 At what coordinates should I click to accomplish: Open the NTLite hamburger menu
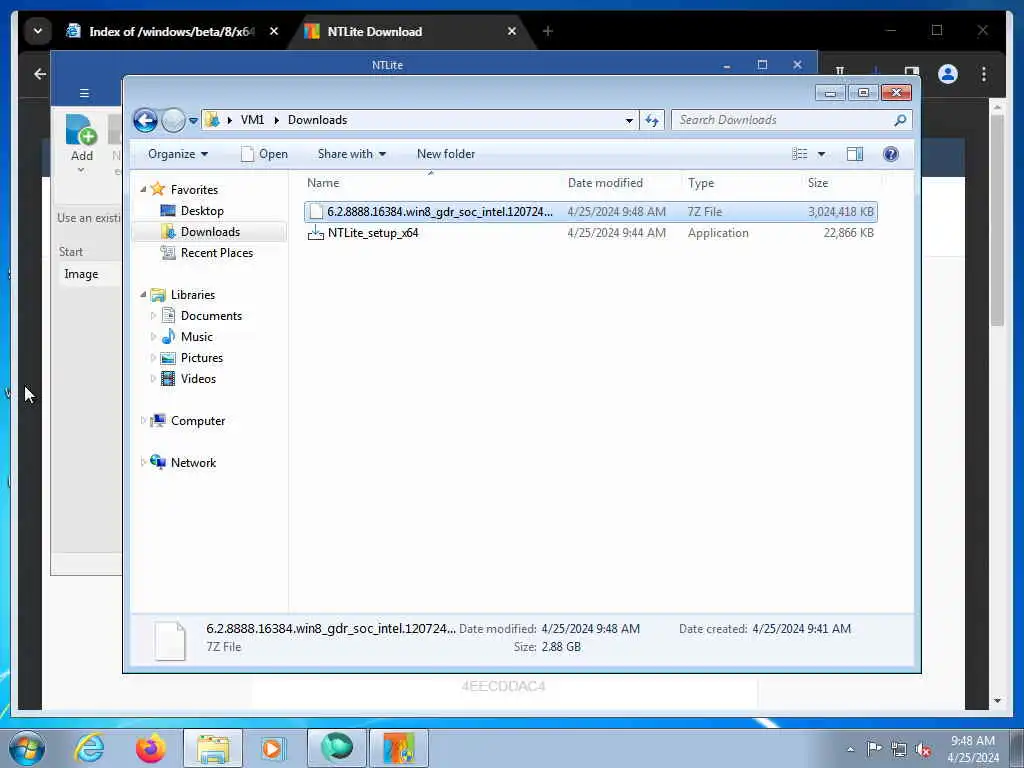(x=84, y=93)
